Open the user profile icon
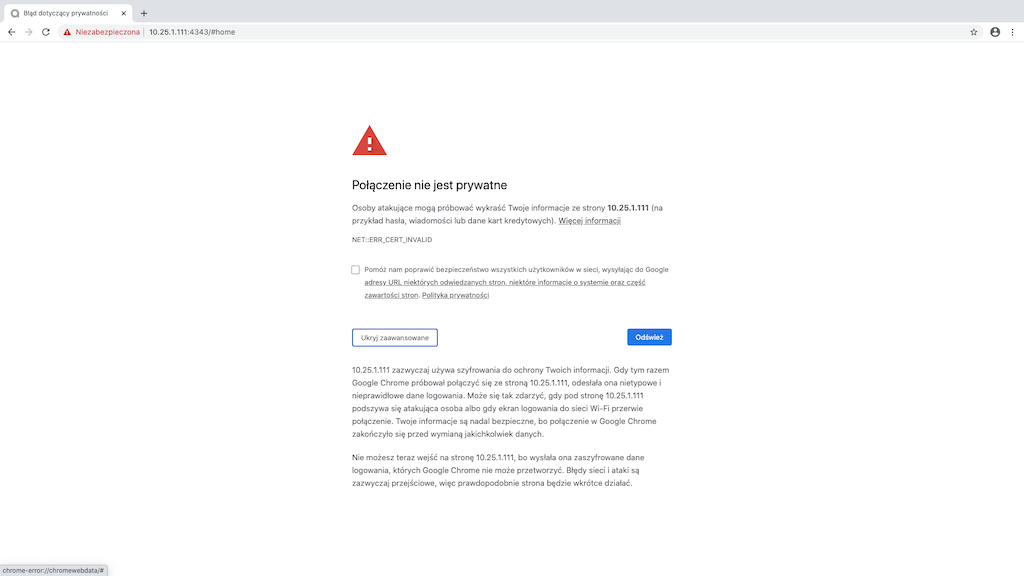 995,32
